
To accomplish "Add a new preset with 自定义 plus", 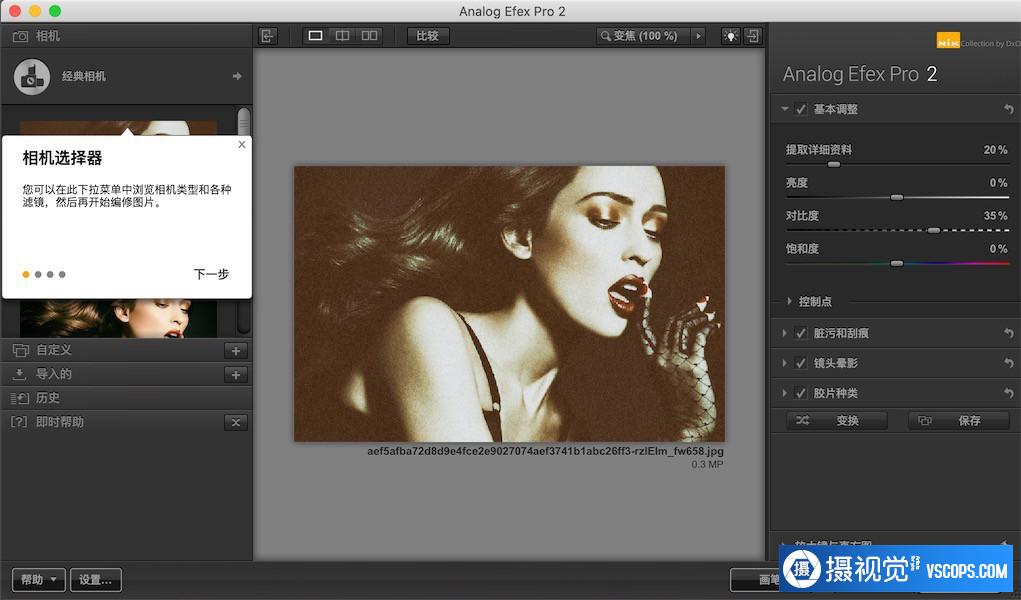I will coord(236,350).
